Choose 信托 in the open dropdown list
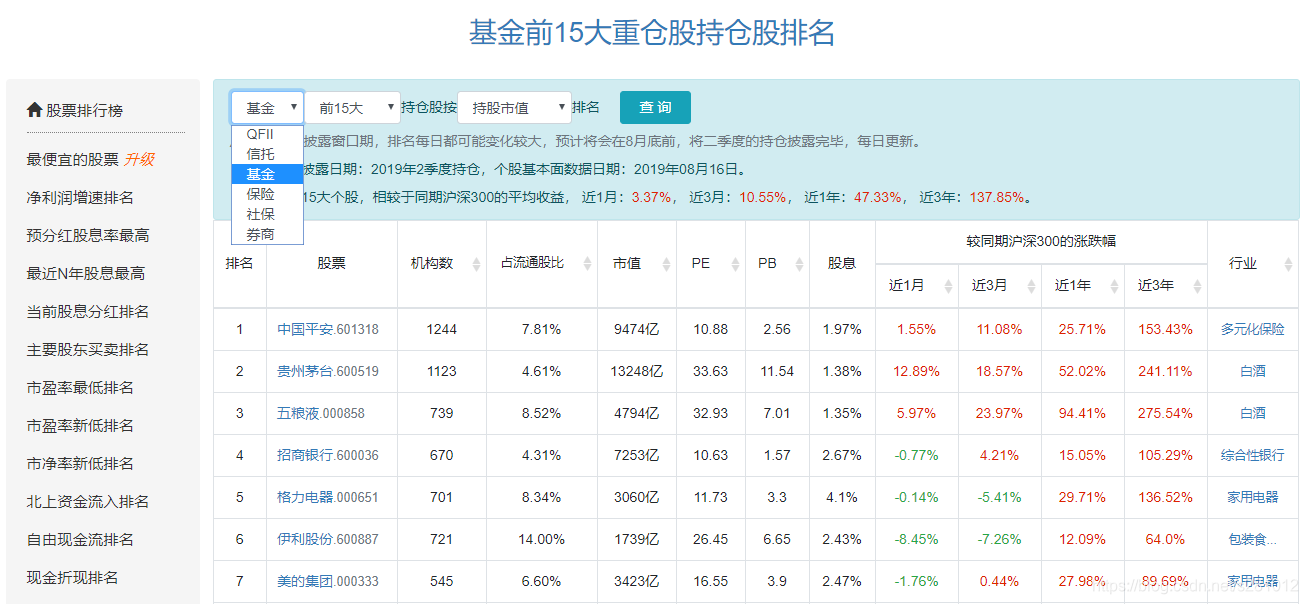This screenshot has width=1308, height=604. tap(267, 154)
